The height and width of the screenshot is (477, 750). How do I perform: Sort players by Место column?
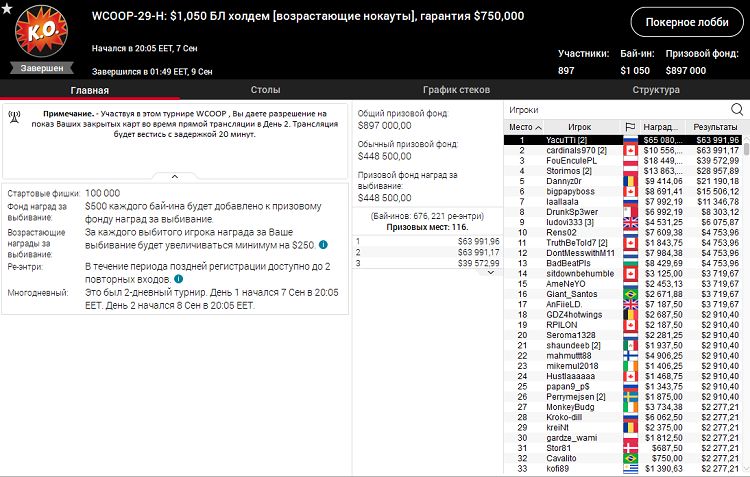525,127
